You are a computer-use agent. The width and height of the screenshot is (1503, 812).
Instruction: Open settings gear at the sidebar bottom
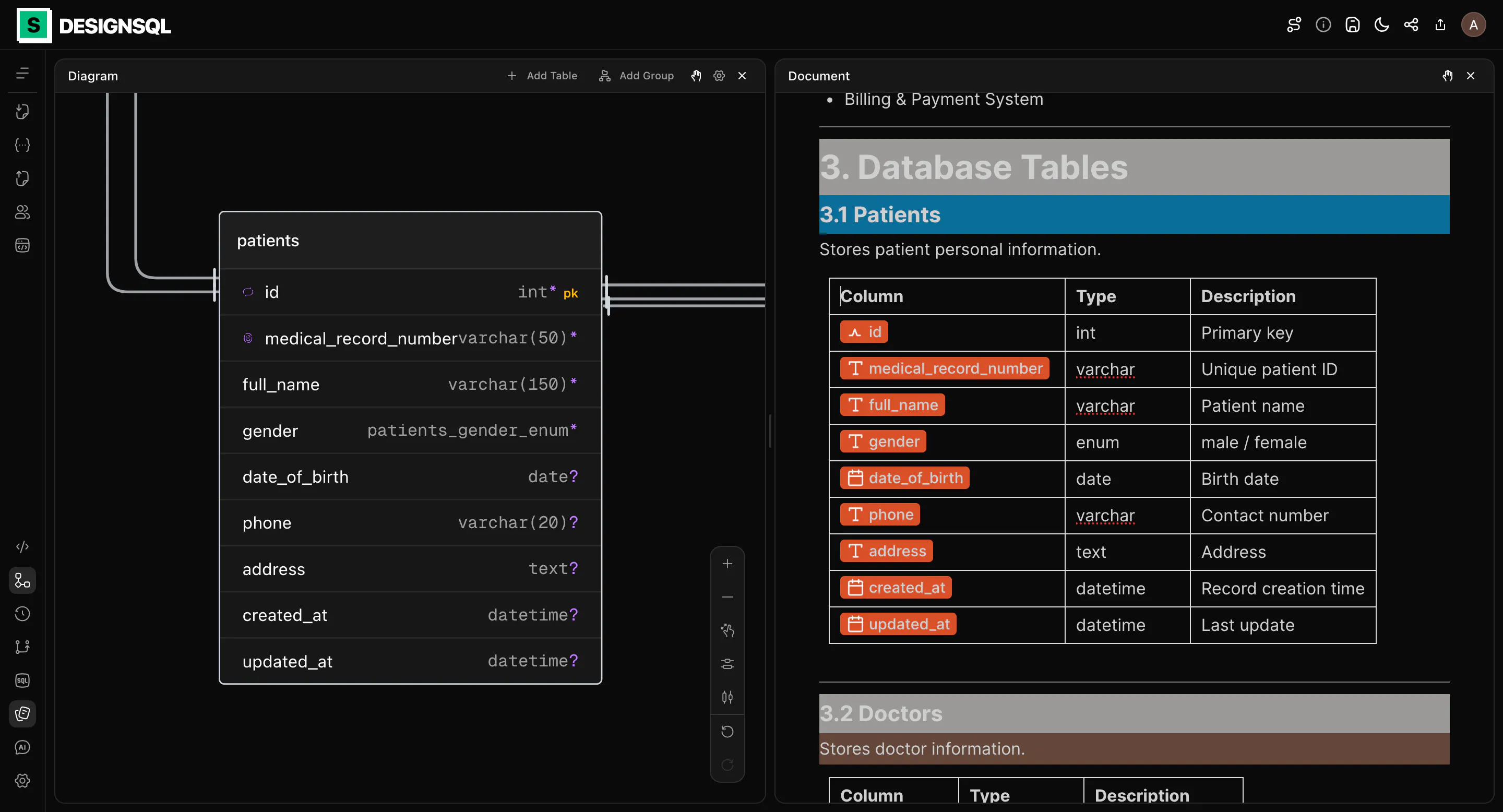coord(22,781)
